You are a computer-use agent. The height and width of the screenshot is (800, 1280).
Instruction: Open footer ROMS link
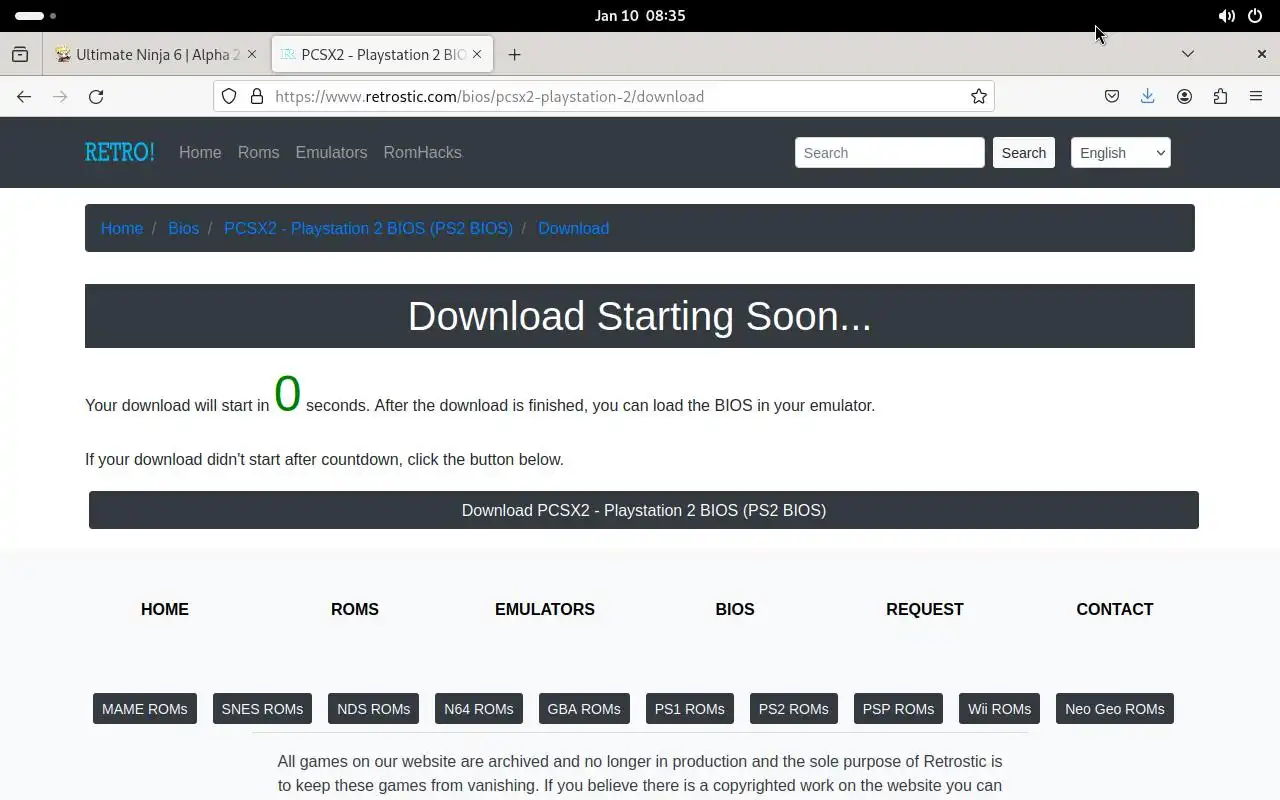(355, 609)
